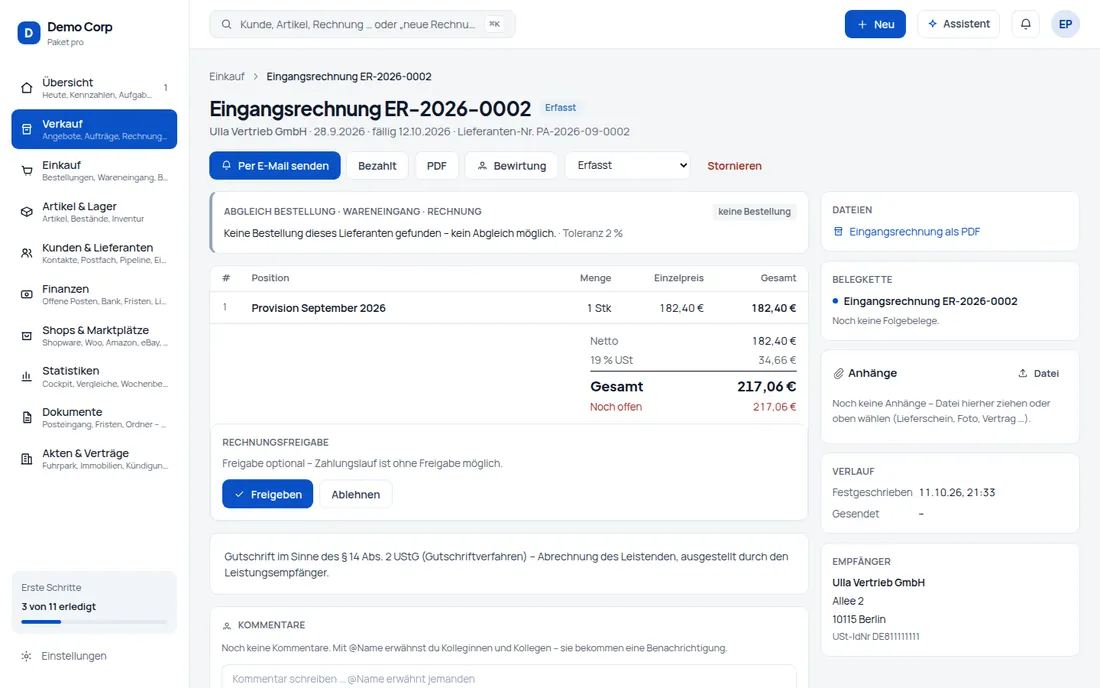Screen dimensions: 1100x688
Task: Mark invoice as Bezahlt
Action: pos(377,166)
